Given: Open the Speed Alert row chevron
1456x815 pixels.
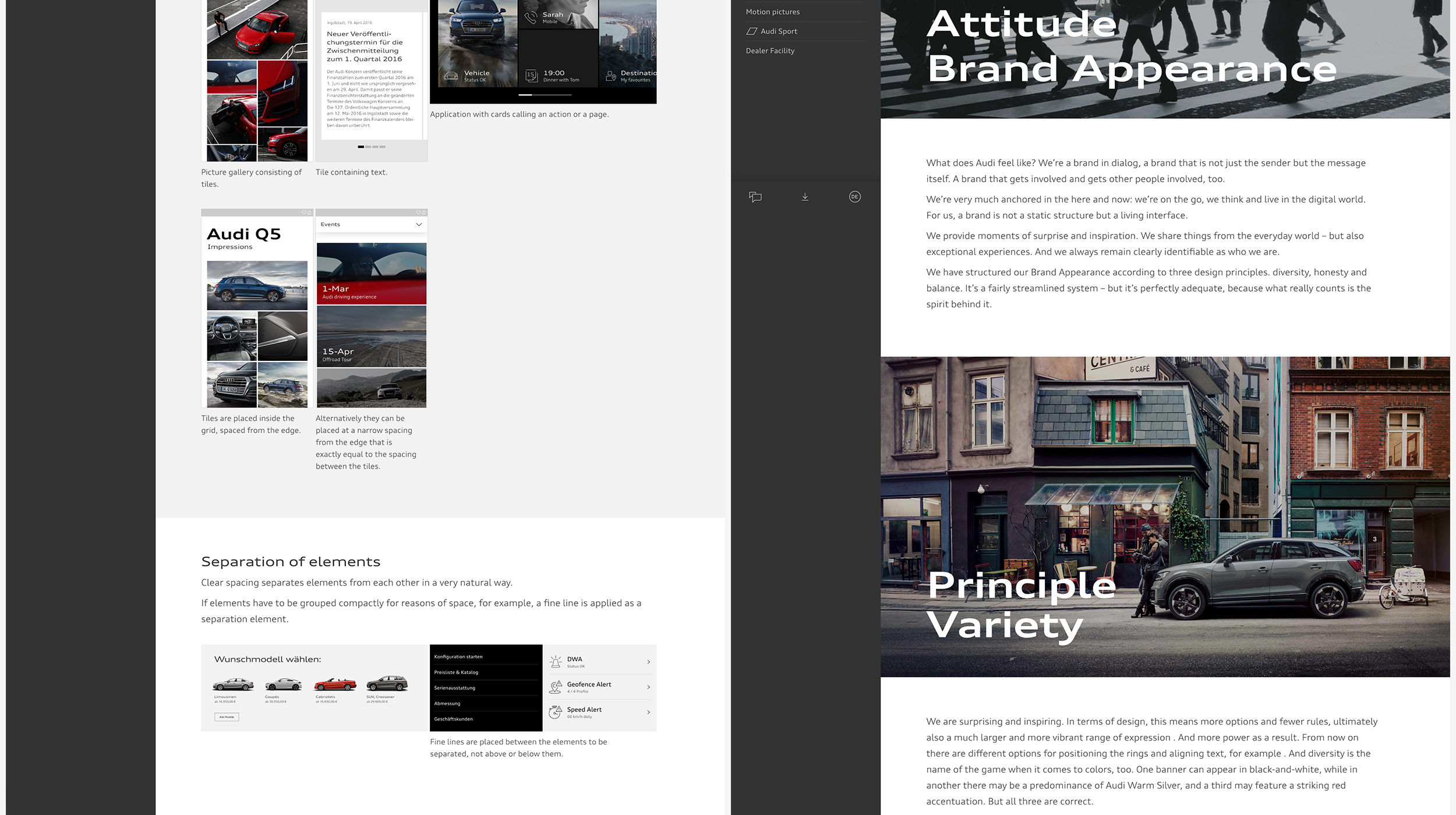Looking at the screenshot, I should pyautogui.click(x=648, y=712).
